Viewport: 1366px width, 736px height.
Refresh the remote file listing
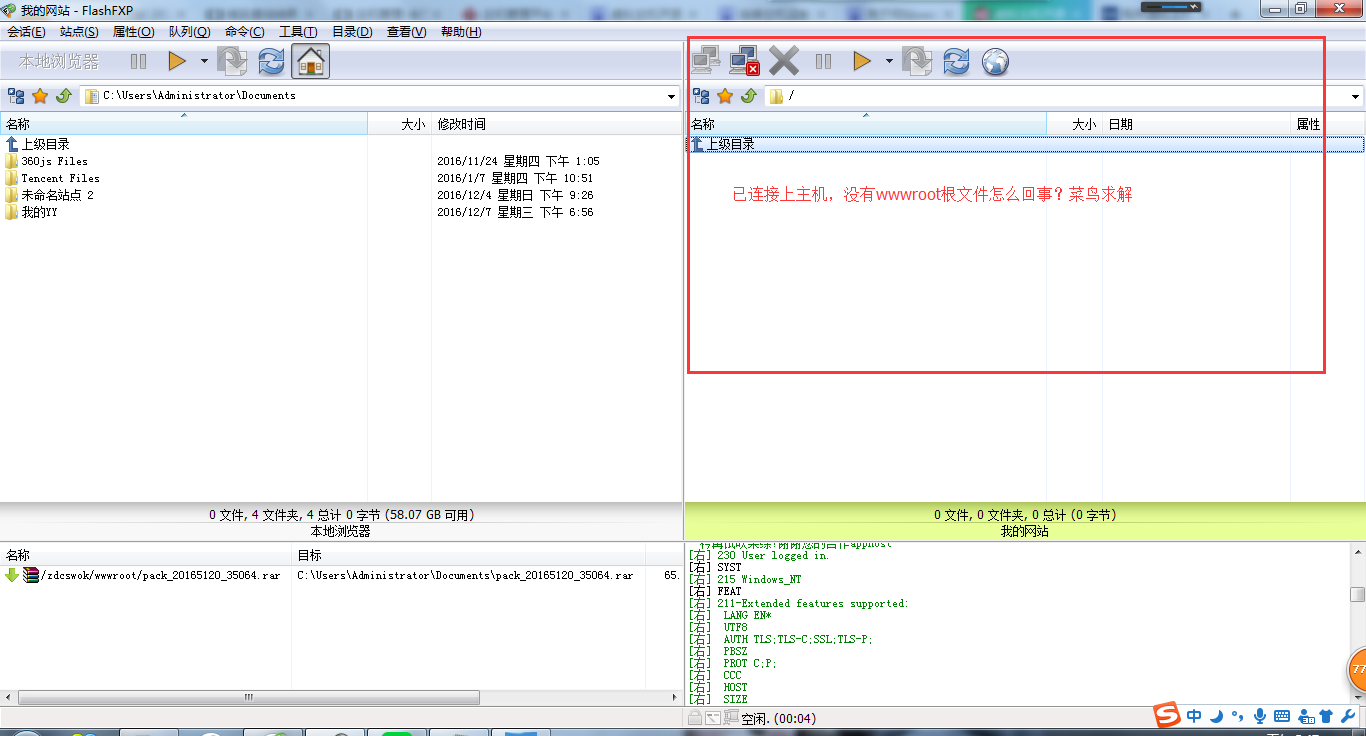[x=956, y=62]
